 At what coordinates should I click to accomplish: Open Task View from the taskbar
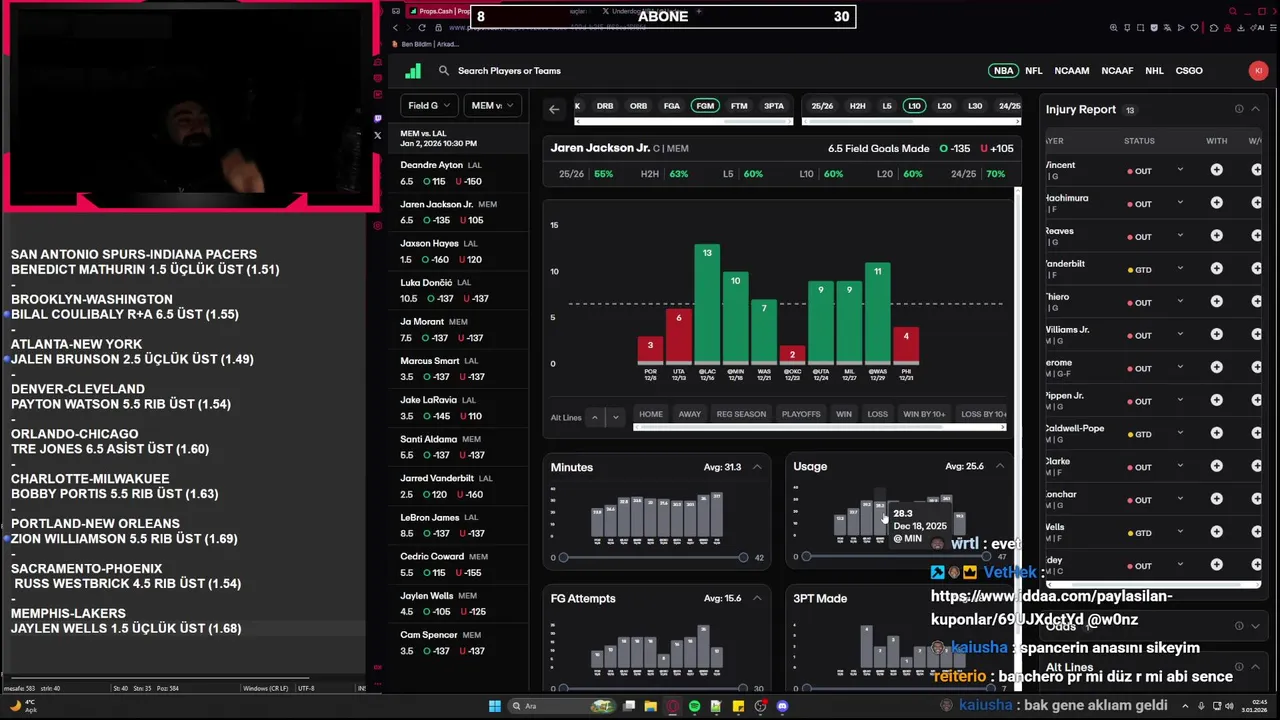[x=628, y=706]
